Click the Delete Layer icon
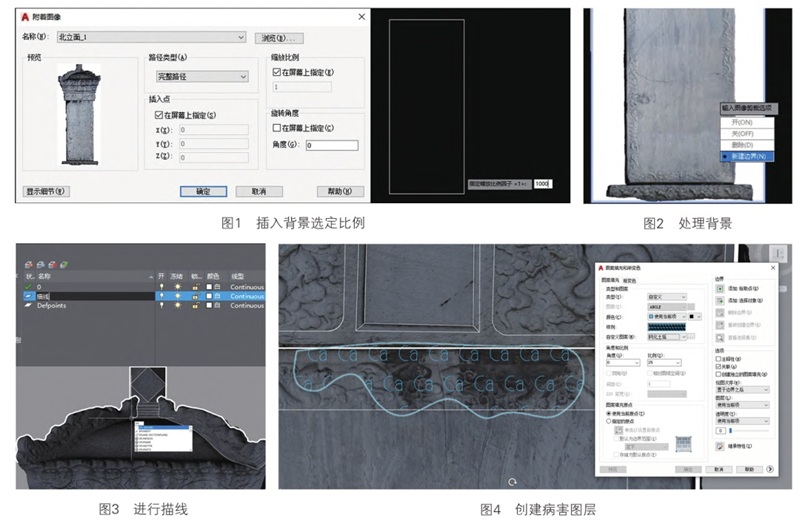800x521 pixels. tap(52, 265)
